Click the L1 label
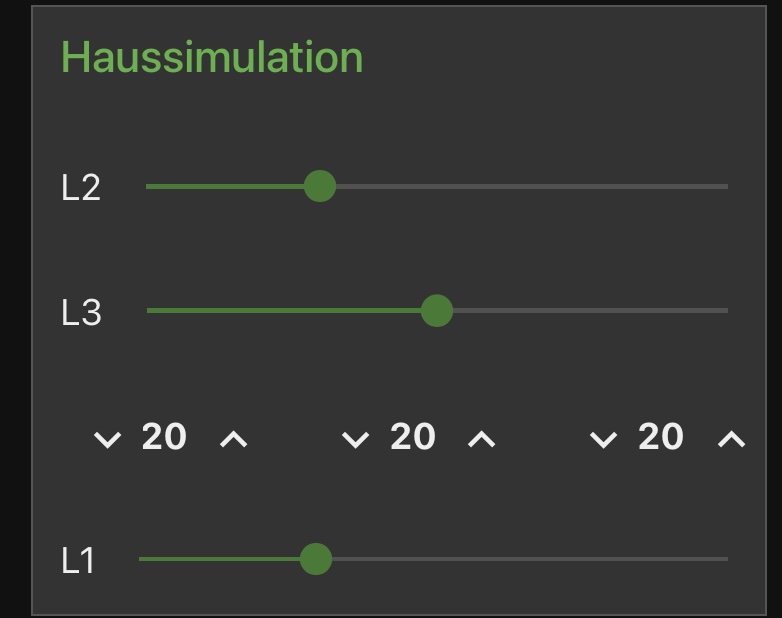The height and width of the screenshot is (618, 782). click(78, 561)
